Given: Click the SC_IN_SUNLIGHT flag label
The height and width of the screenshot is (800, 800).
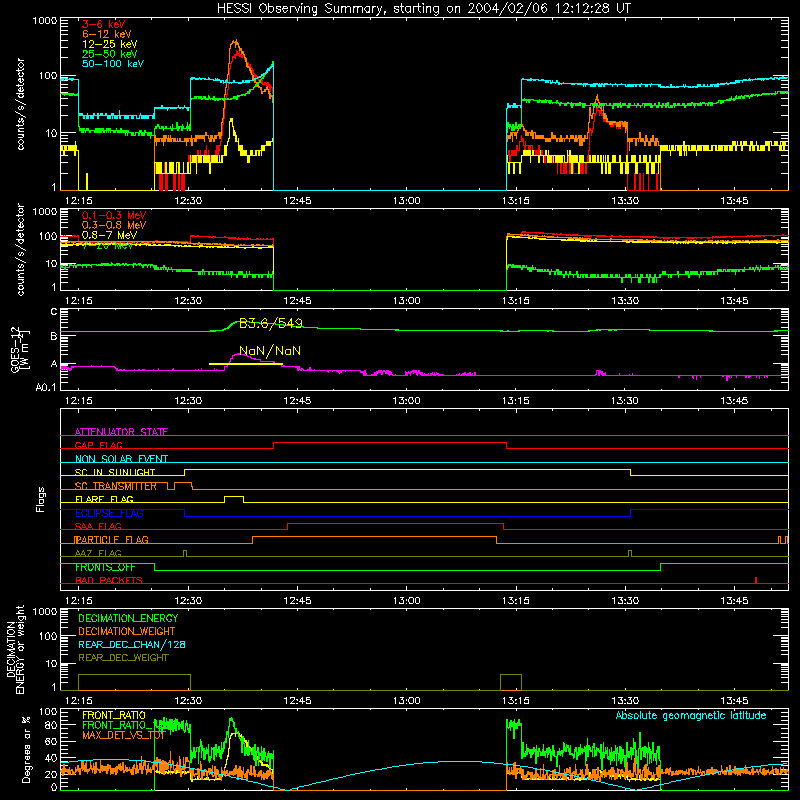Looking at the screenshot, I should (x=114, y=472).
